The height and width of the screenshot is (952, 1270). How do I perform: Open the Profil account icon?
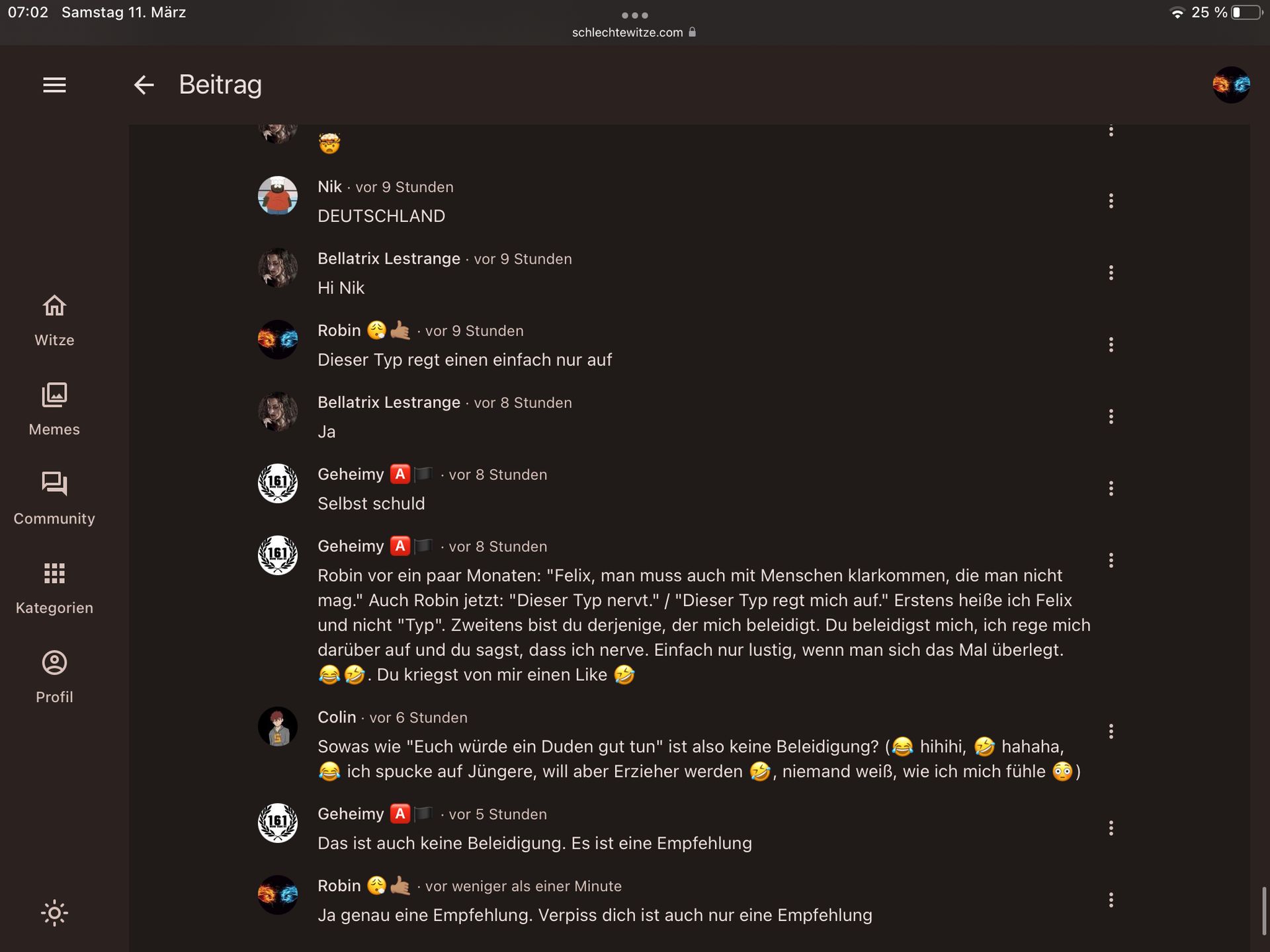pyautogui.click(x=54, y=662)
